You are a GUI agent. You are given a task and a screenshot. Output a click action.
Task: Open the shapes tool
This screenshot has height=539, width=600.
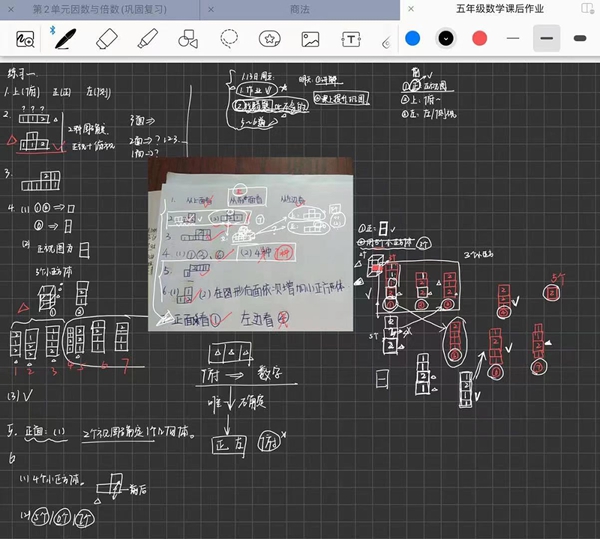click(188, 39)
